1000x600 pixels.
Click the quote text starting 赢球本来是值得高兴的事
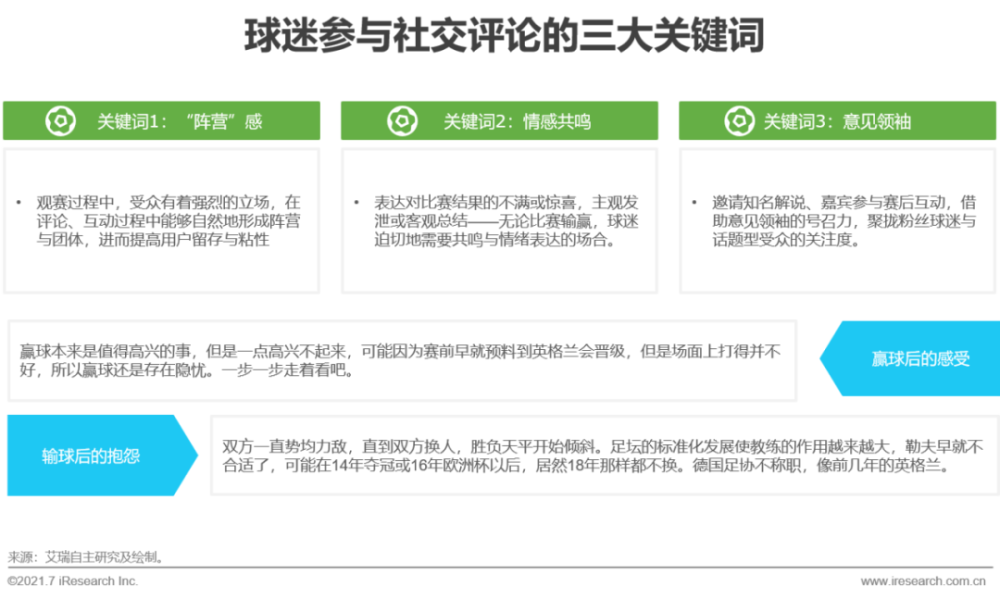pyautogui.click(x=400, y=360)
